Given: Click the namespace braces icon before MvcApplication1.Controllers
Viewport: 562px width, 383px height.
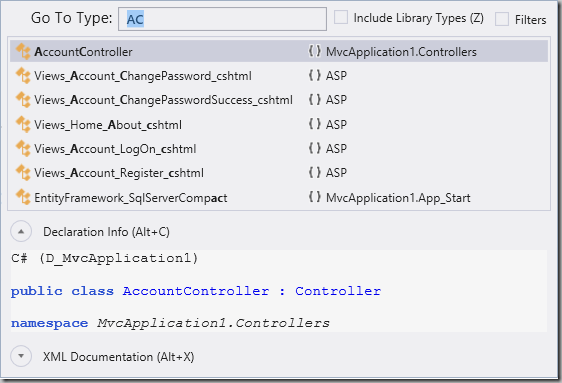Looking at the screenshot, I should tap(315, 51).
